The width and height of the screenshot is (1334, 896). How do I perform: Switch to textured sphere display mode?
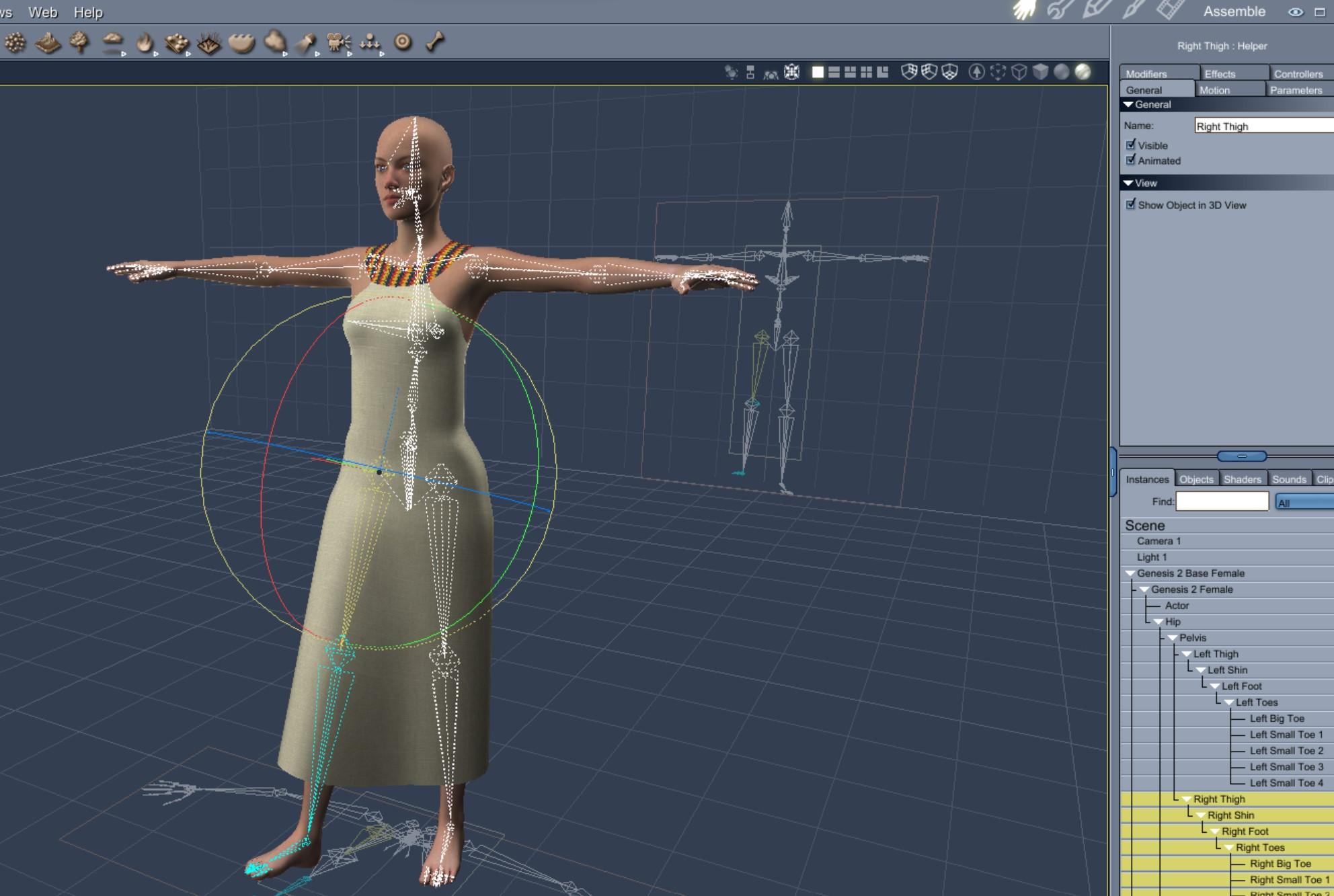[1083, 72]
